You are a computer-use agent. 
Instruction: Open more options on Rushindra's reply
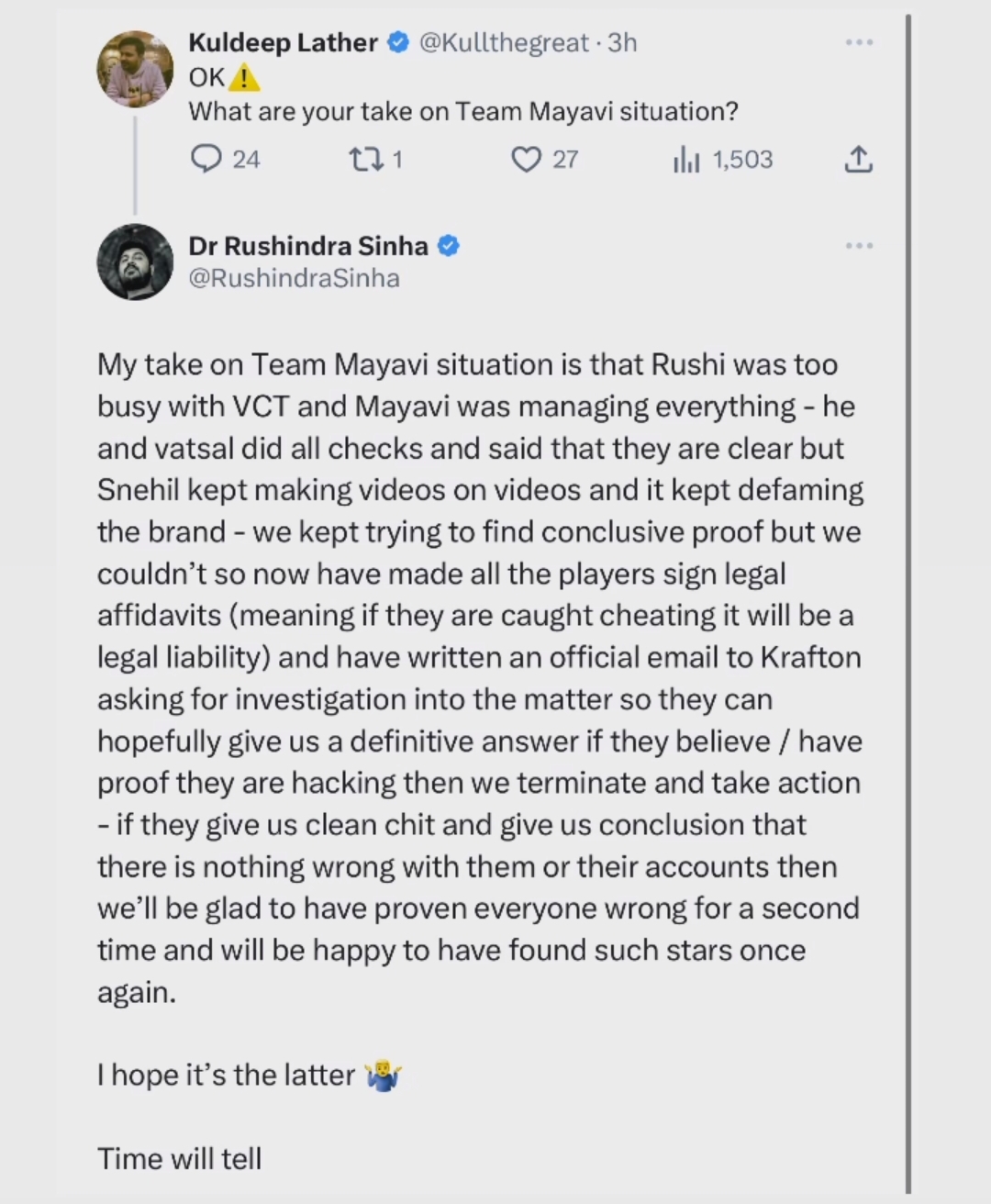click(x=859, y=245)
